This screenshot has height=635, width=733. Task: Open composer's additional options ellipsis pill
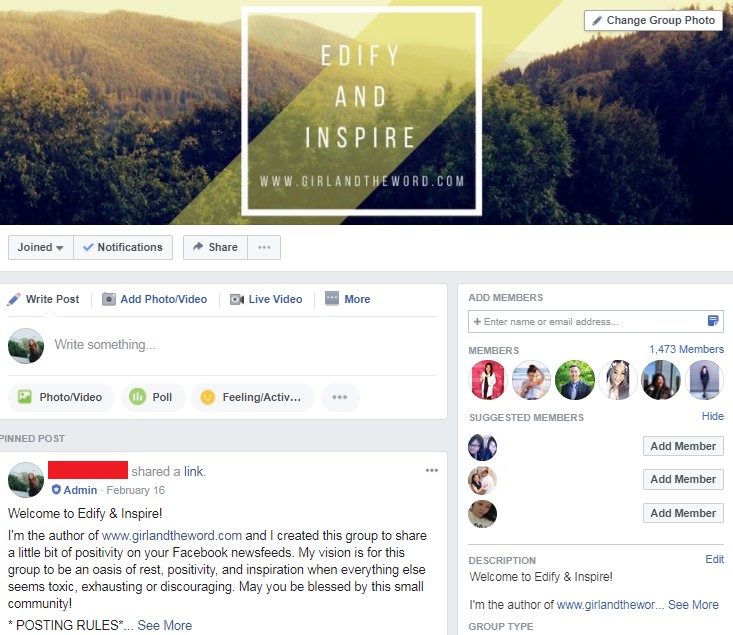tap(340, 397)
